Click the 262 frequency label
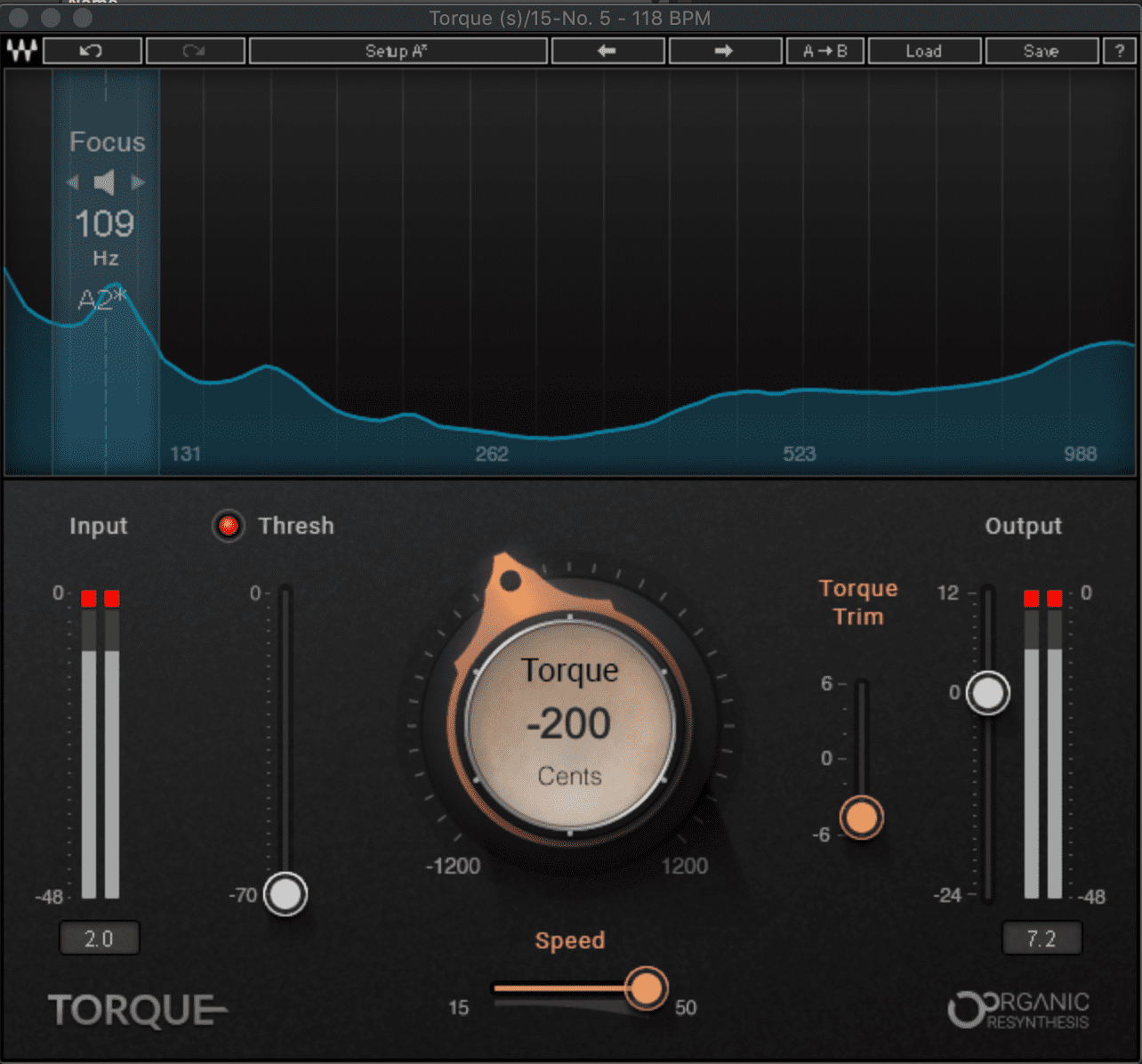 point(492,454)
